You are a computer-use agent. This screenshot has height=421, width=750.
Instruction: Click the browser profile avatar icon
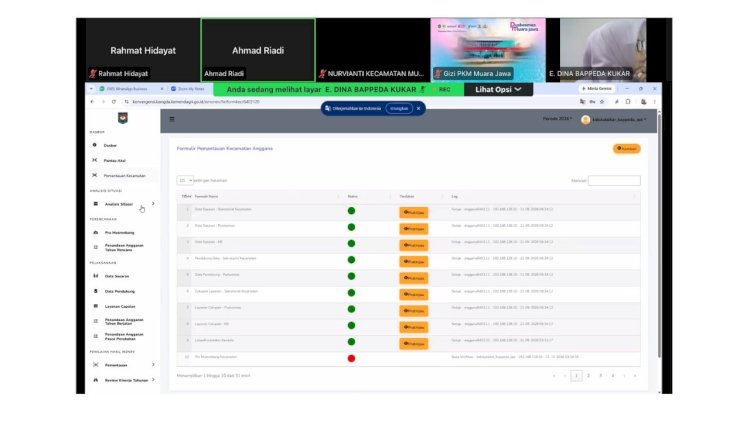643,102
